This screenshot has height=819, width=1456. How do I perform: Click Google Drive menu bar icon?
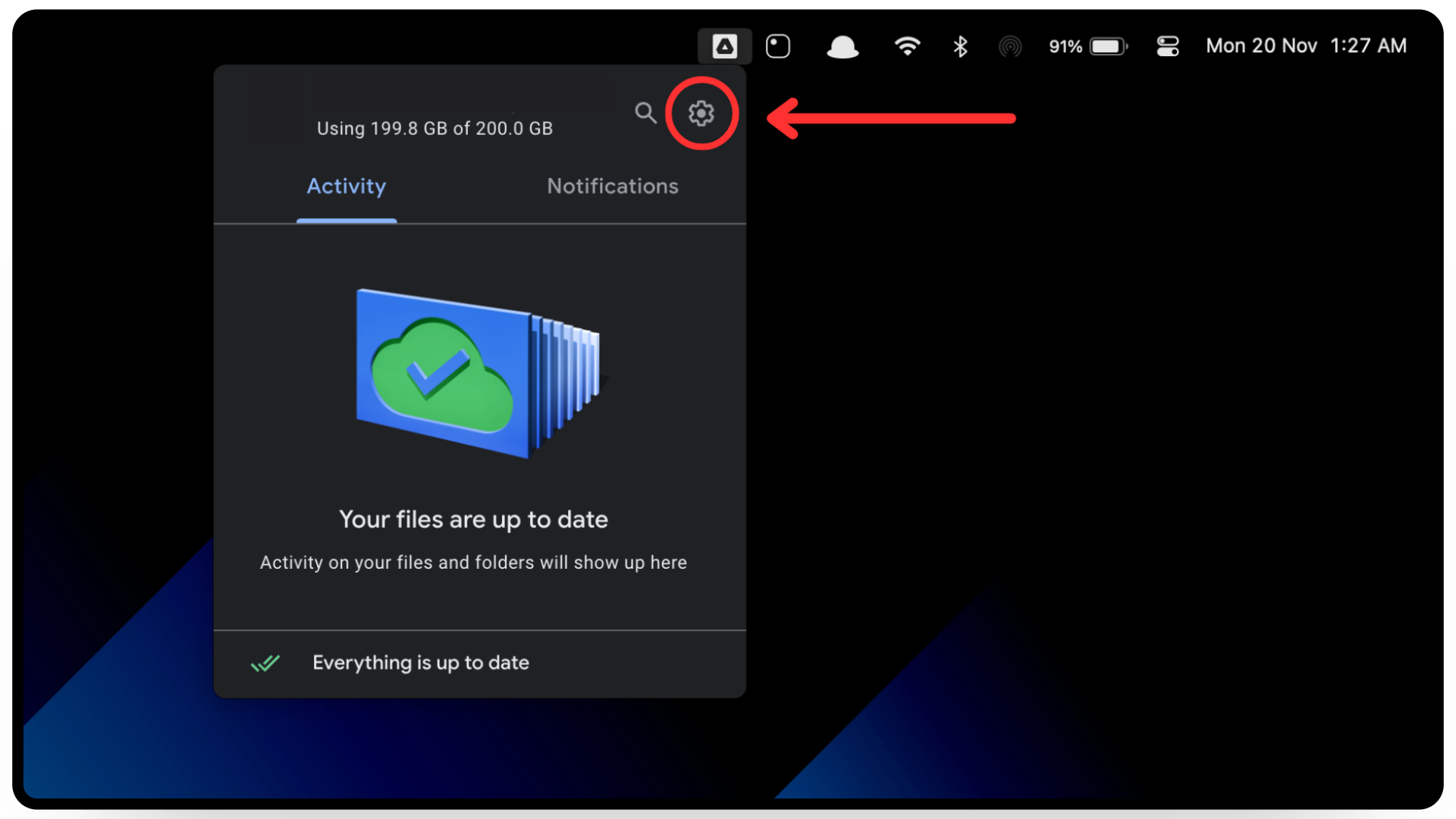(x=724, y=46)
